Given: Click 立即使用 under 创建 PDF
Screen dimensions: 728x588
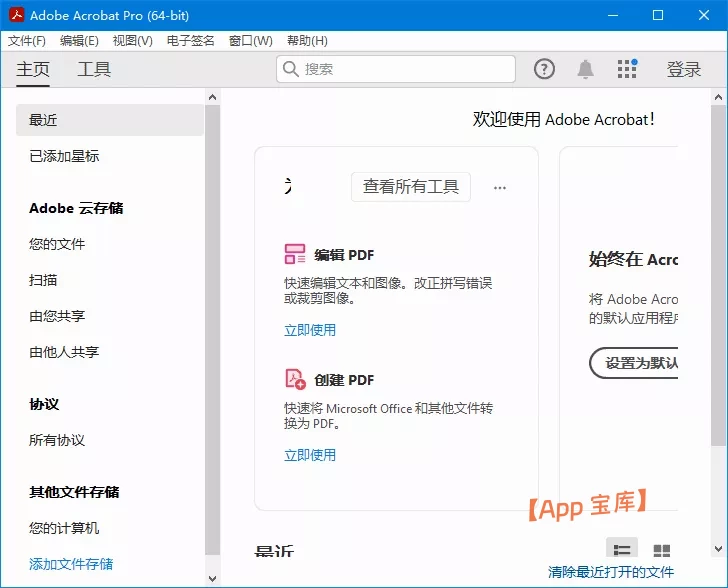Looking at the screenshot, I should [310, 455].
